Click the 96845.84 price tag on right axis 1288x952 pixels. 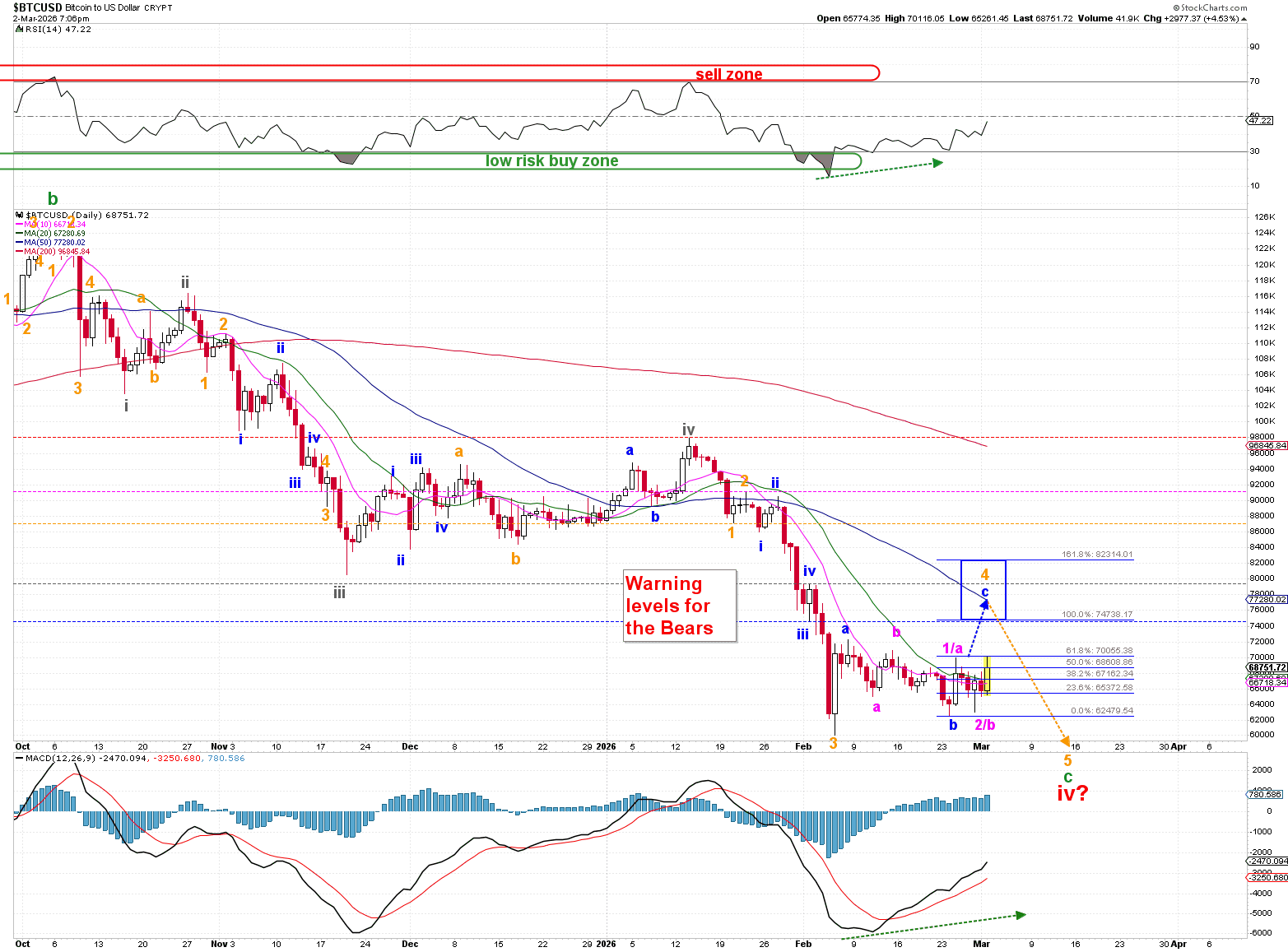pos(1268,445)
